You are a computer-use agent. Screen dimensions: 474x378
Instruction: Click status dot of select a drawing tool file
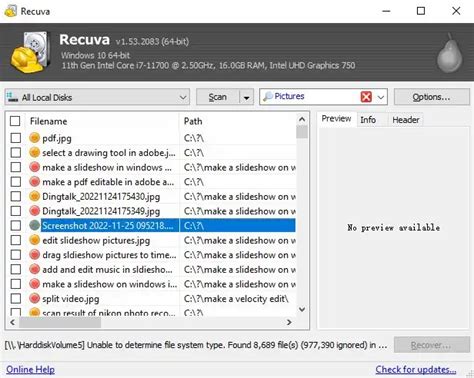point(34,152)
